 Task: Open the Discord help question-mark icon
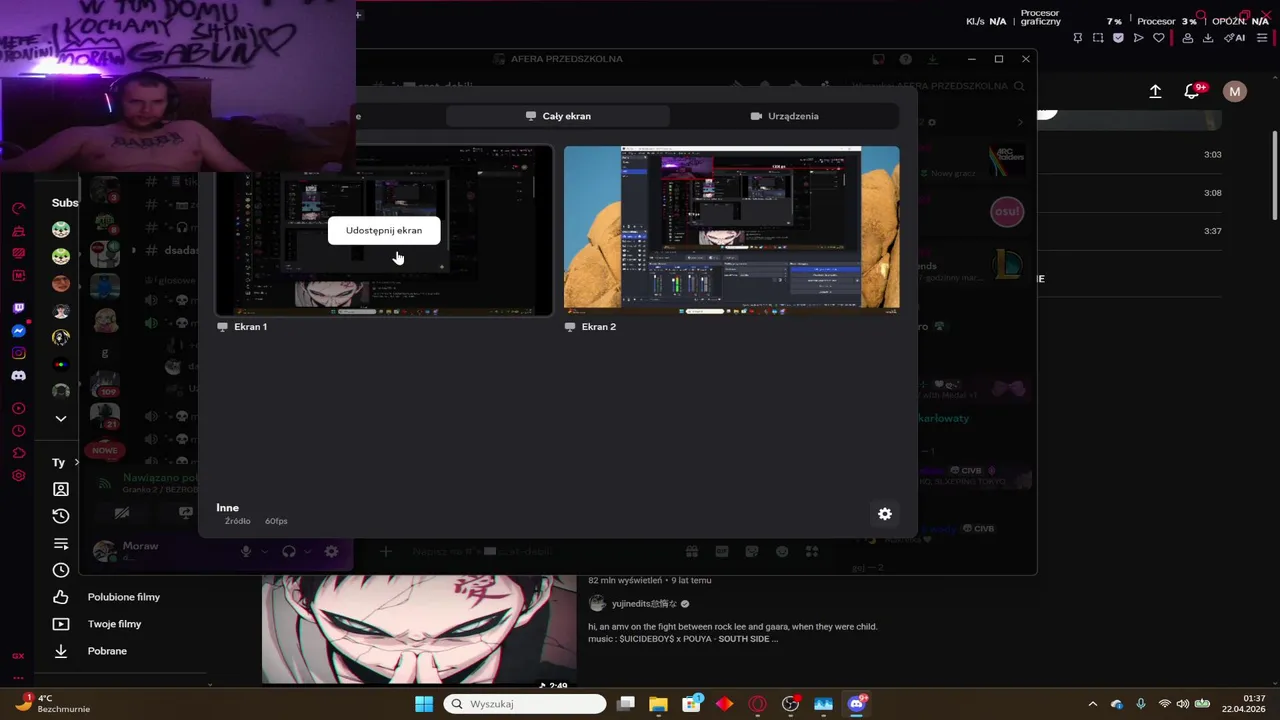905,59
